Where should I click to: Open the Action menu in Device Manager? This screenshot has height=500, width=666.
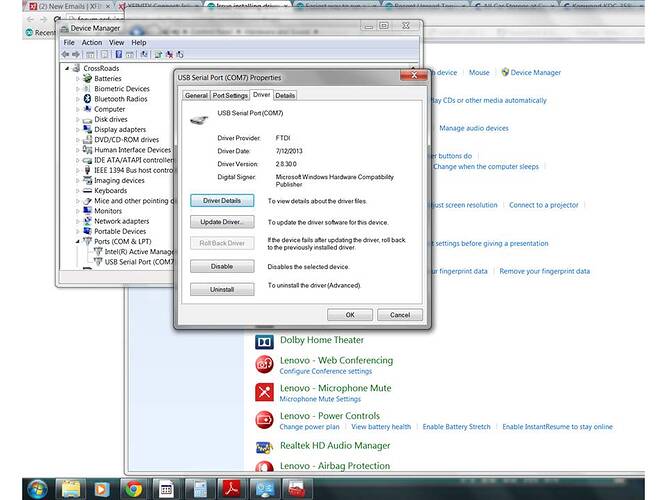click(92, 42)
